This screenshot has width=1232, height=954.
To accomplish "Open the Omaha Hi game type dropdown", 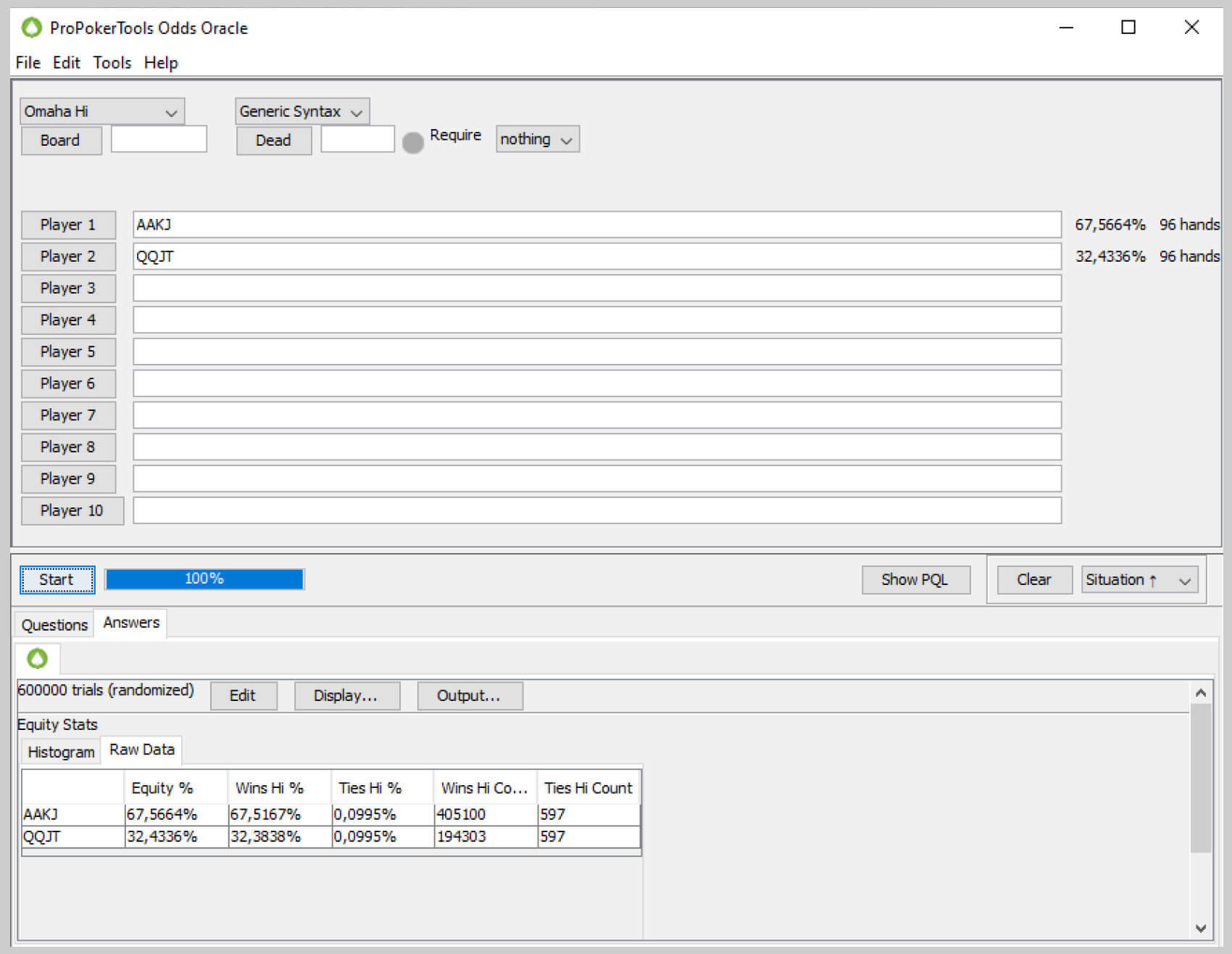I will click(101, 112).
